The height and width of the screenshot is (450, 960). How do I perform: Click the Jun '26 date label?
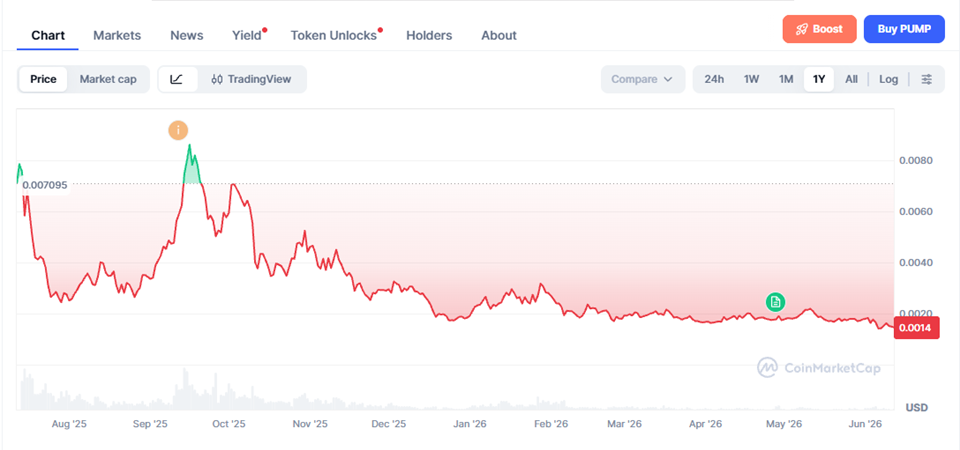(x=864, y=424)
